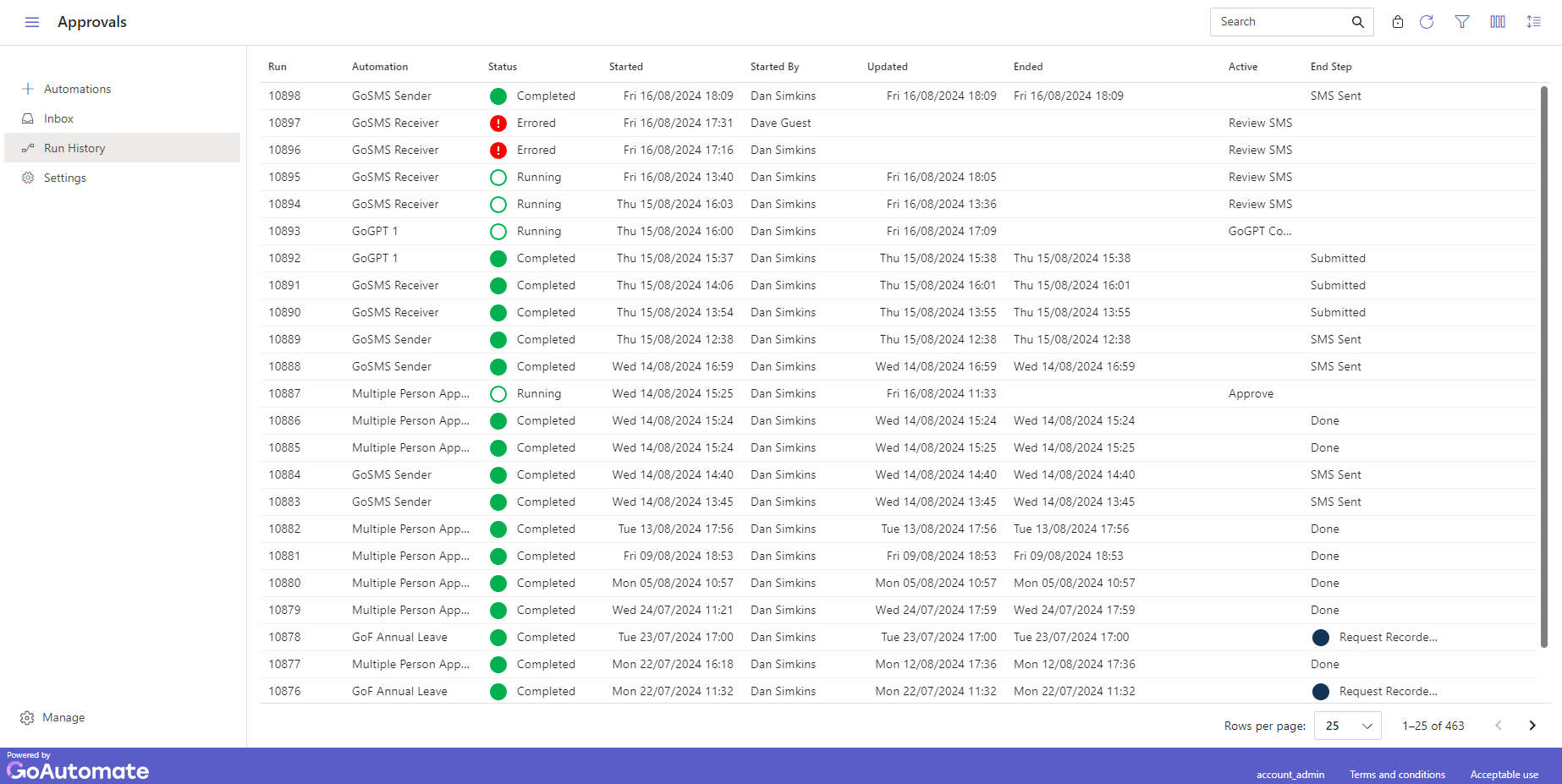Sort by the Active column header
The height and width of the screenshot is (784, 1562).
pos(1243,67)
